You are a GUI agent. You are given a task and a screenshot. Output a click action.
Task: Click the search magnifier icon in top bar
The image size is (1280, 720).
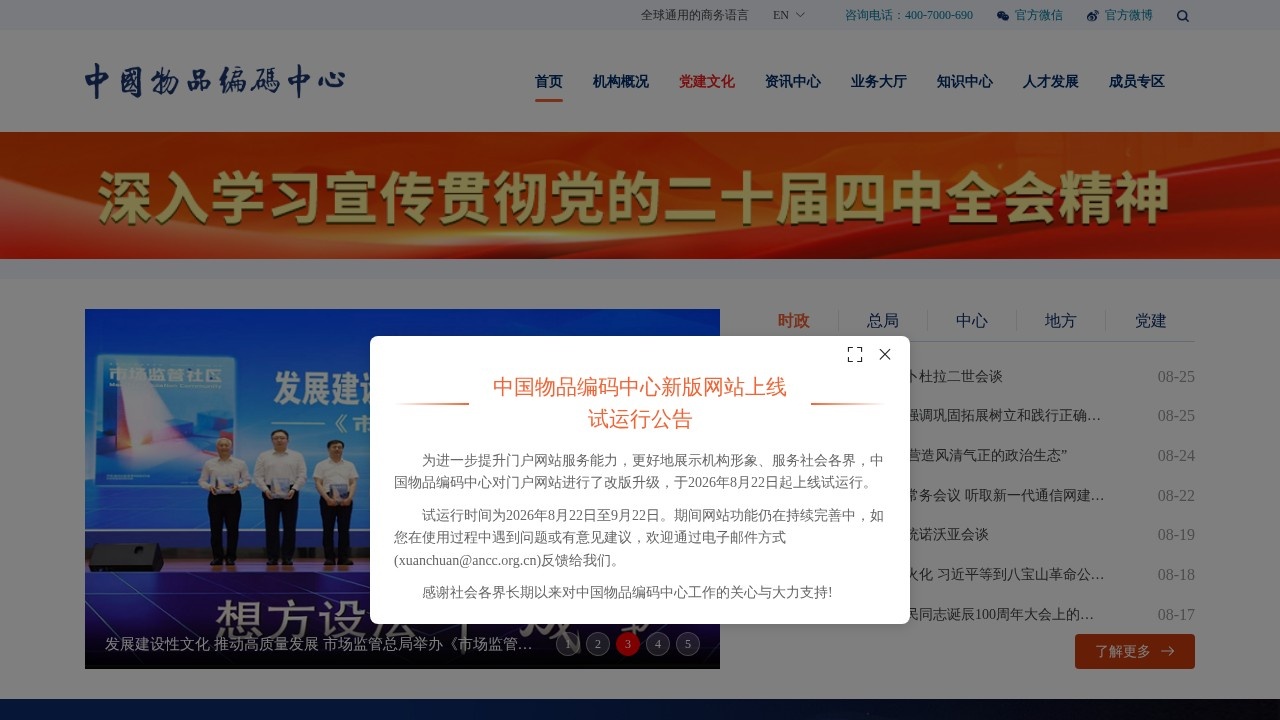[x=1183, y=15]
